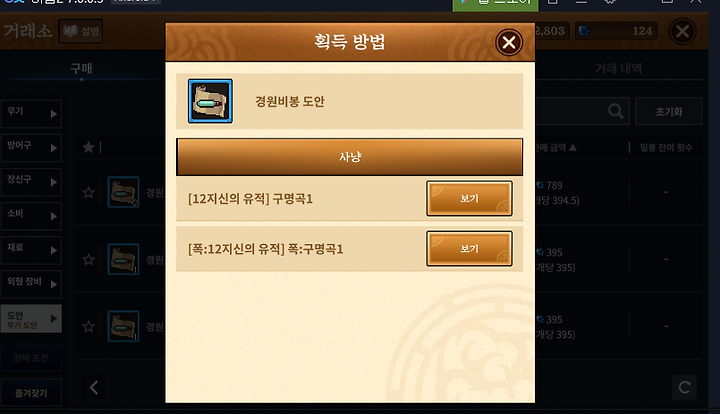Favorite the second listed item star
720x414 pixels.
[88, 260]
